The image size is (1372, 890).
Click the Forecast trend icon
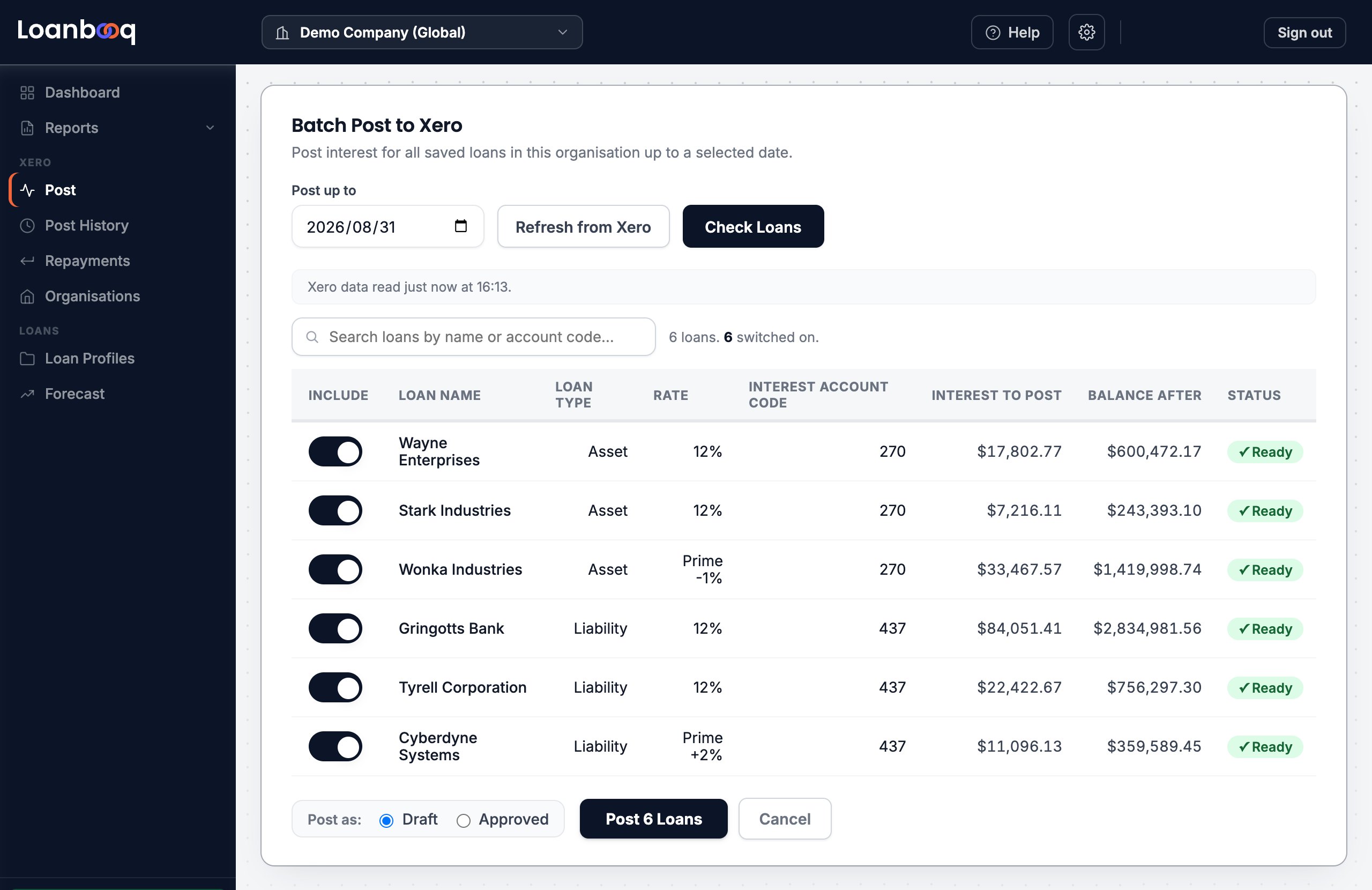click(27, 394)
